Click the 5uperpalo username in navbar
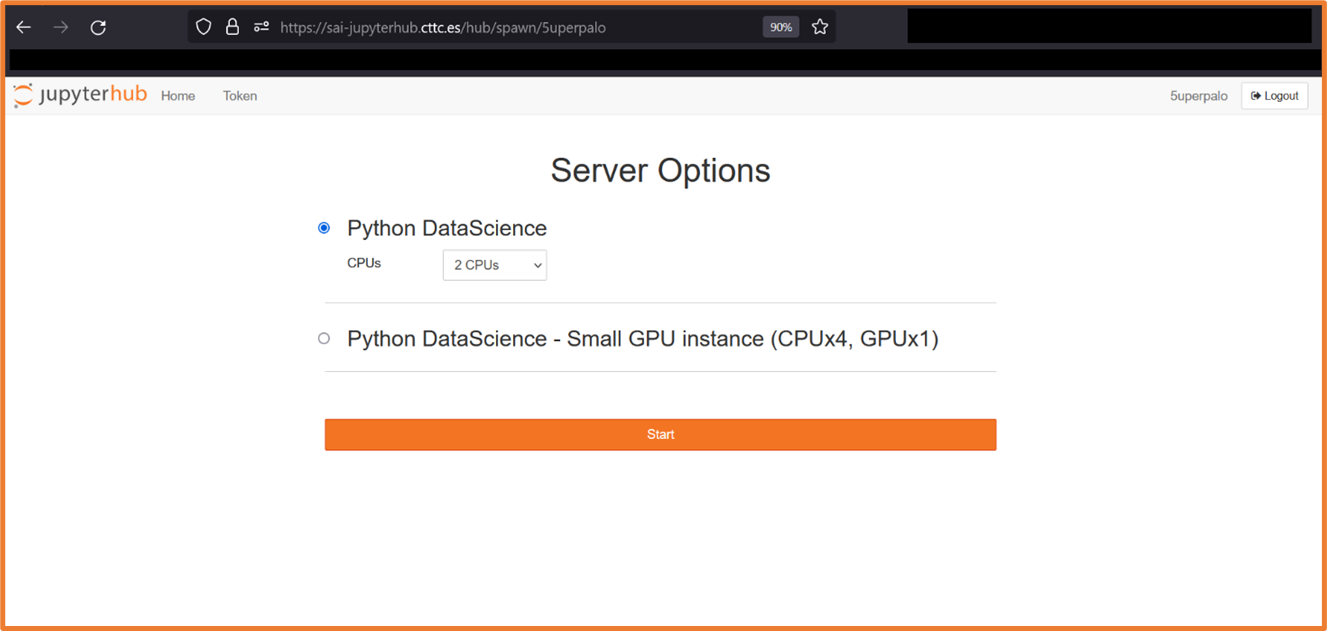The image size is (1327, 631). point(1198,96)
